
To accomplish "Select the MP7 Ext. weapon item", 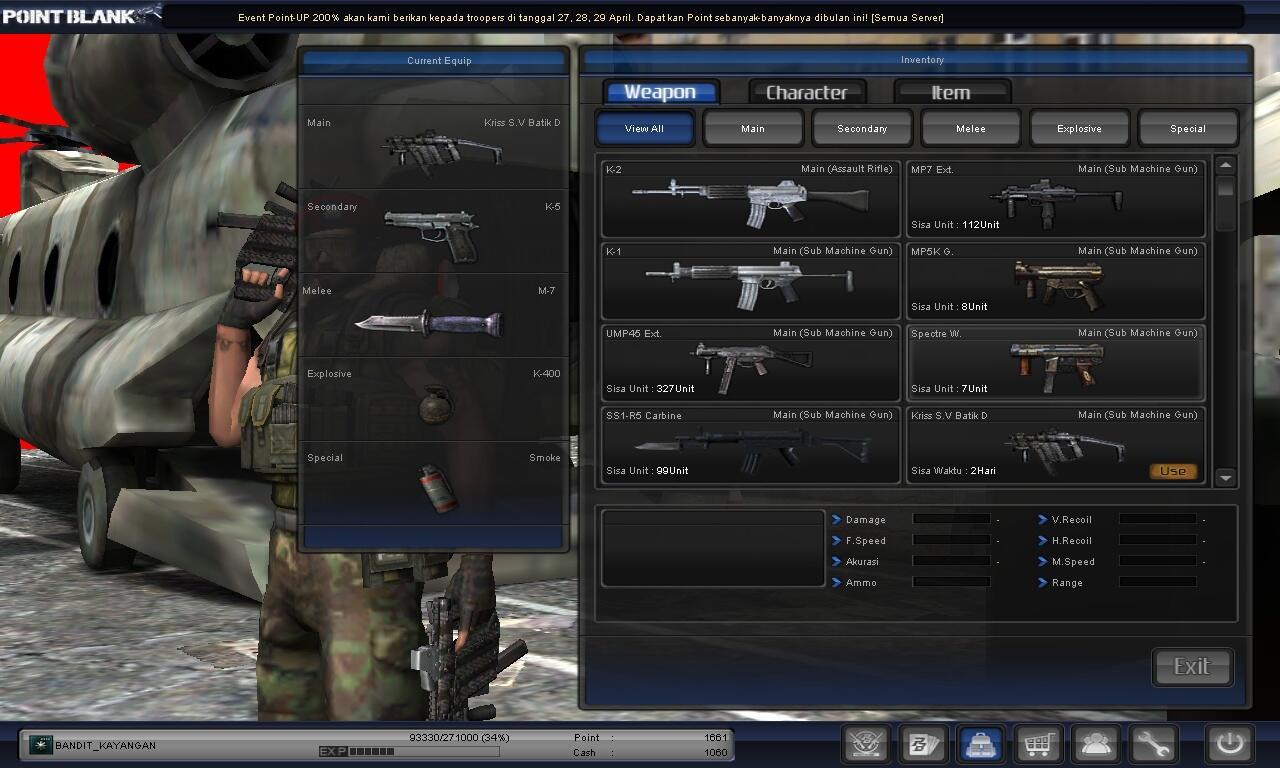I will [1056, 198].
